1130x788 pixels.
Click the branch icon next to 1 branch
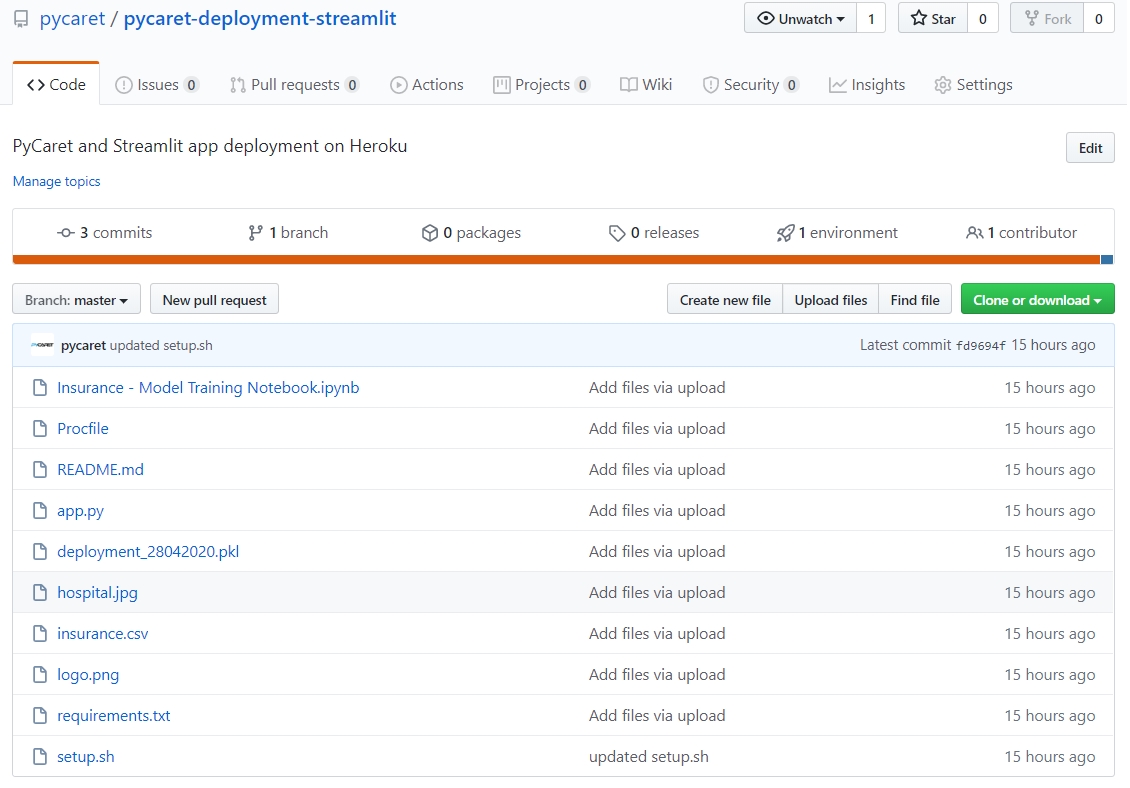(x=256, y=233)
